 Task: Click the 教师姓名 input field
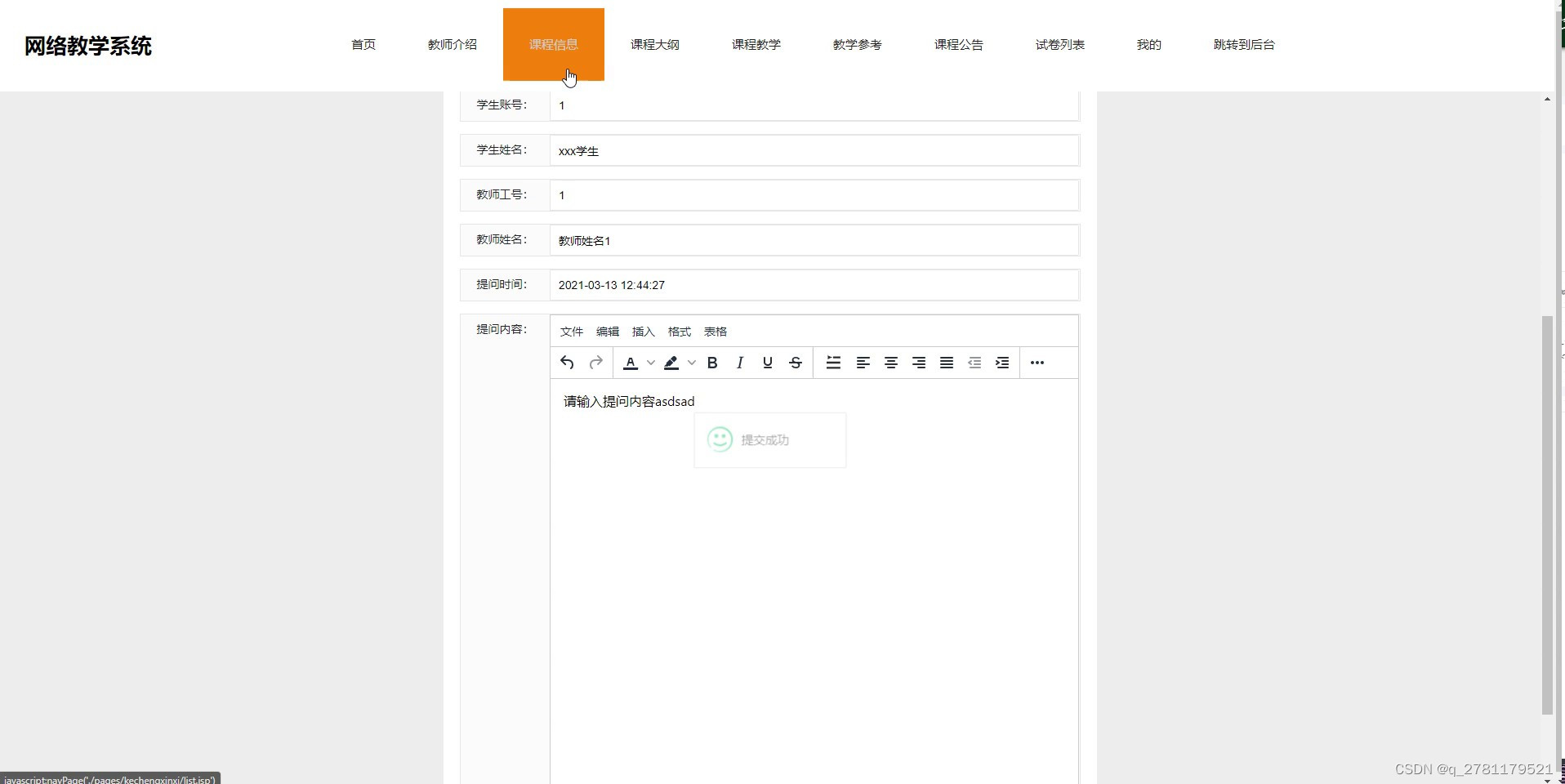pos(814,240)
